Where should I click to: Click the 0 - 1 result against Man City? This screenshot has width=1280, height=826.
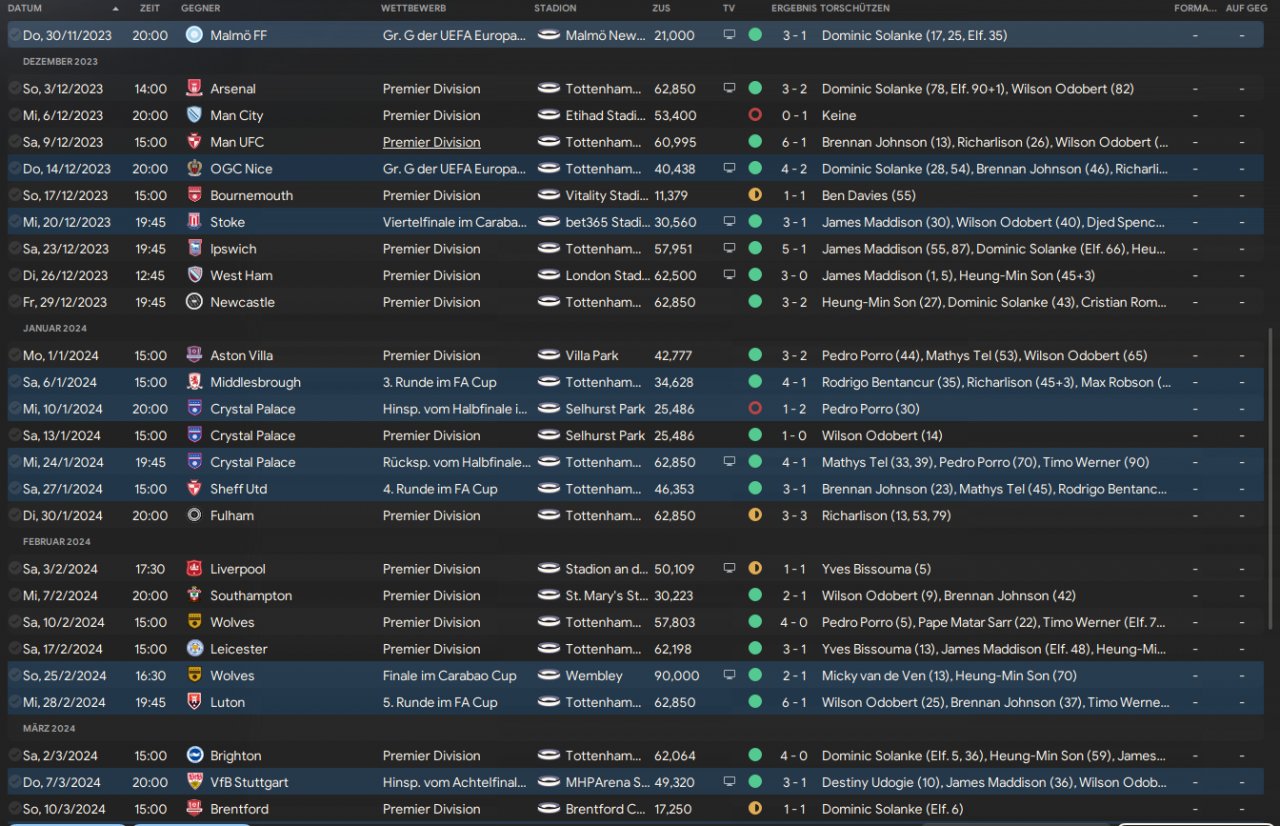click(795, 115)
